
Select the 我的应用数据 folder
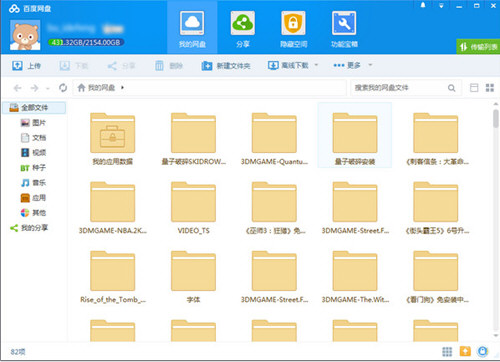click(x=113, y=139)
